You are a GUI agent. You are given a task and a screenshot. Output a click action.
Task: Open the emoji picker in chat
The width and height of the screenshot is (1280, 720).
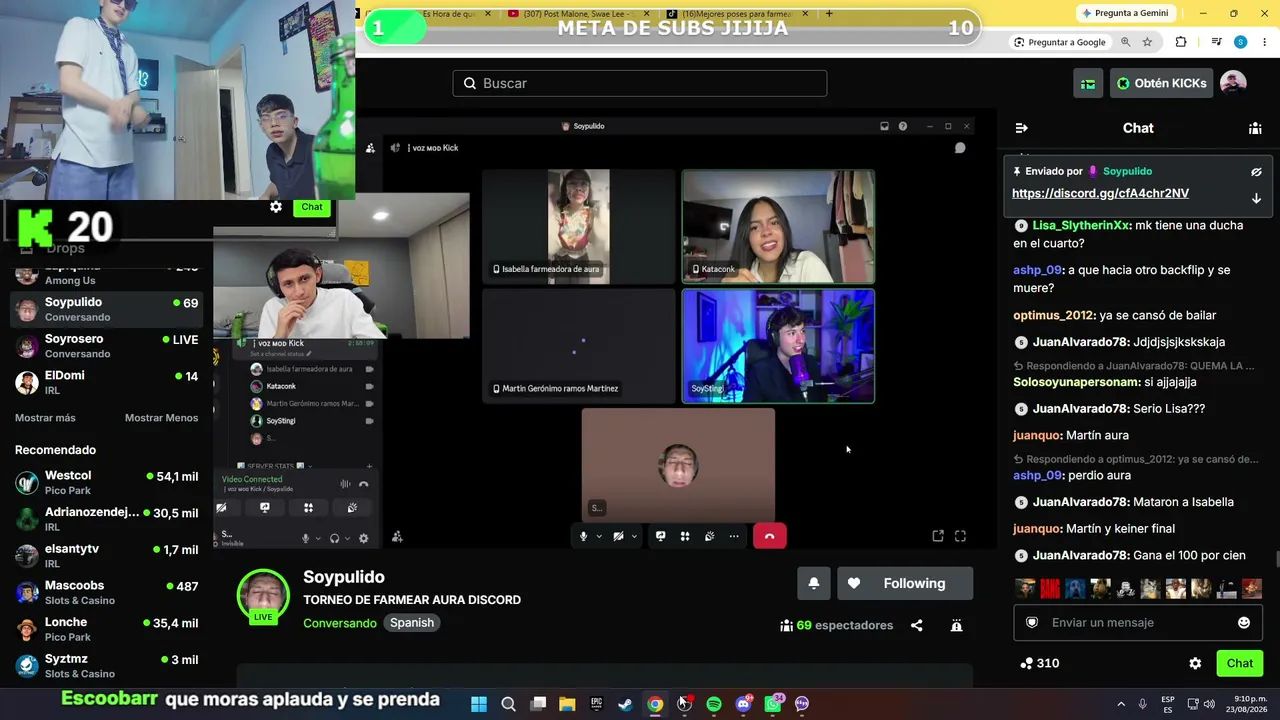[x=1244, y=622]
